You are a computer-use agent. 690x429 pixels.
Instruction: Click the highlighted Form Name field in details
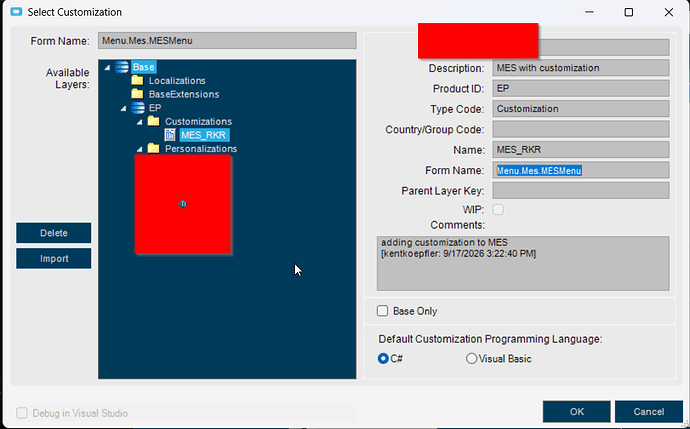(x=581, y=170)
